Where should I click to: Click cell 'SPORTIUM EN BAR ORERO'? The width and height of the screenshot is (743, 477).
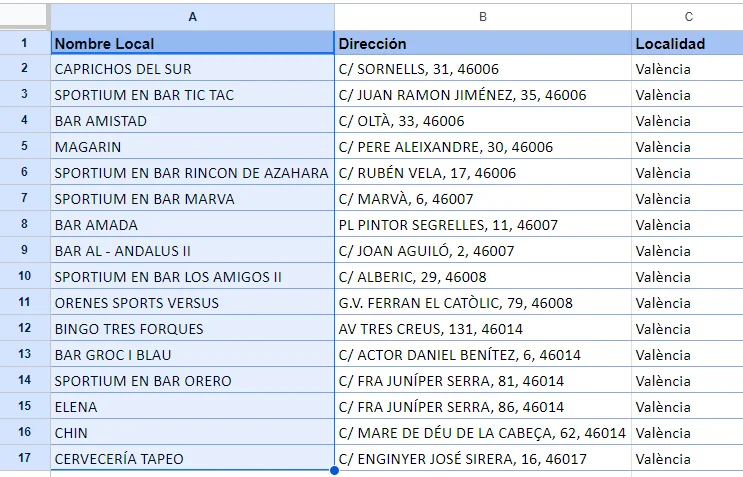[192, 381]
